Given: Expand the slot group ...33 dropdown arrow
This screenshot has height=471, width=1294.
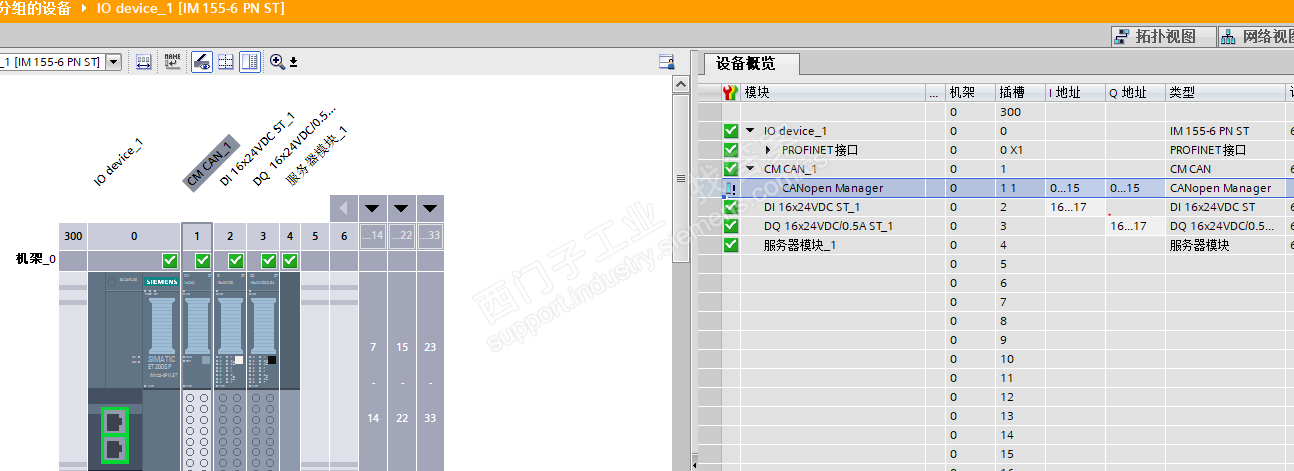Looking at the screenshot, I should pos(430,209).
